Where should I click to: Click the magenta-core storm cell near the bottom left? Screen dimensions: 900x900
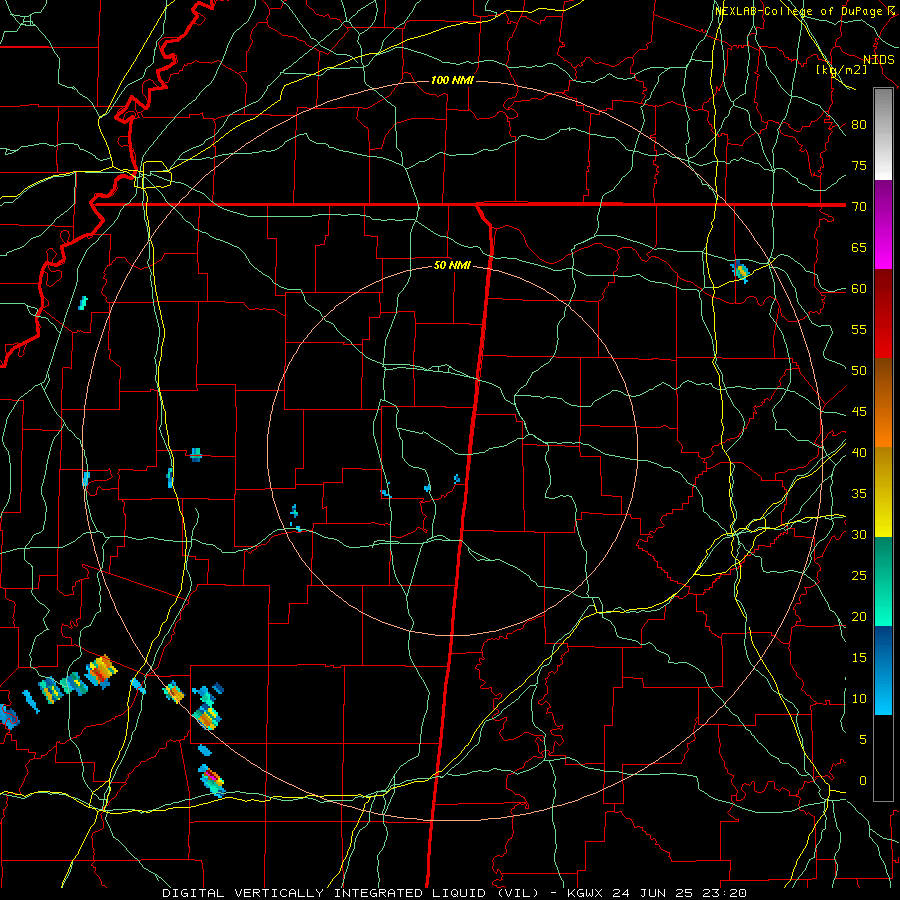(x=212, y=780)
